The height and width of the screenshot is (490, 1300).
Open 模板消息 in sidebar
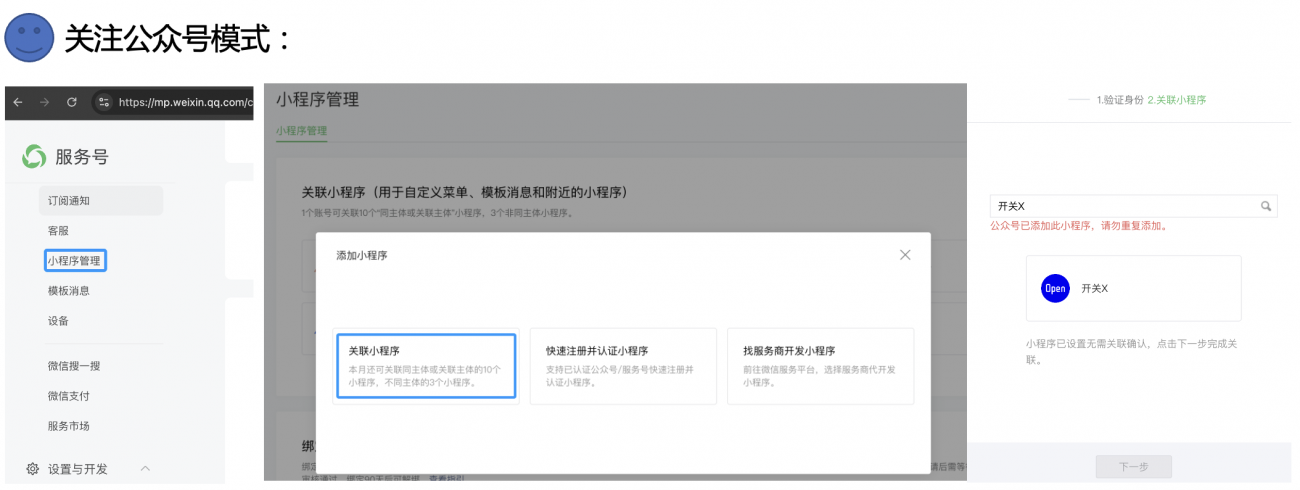(x=69, y=290)
